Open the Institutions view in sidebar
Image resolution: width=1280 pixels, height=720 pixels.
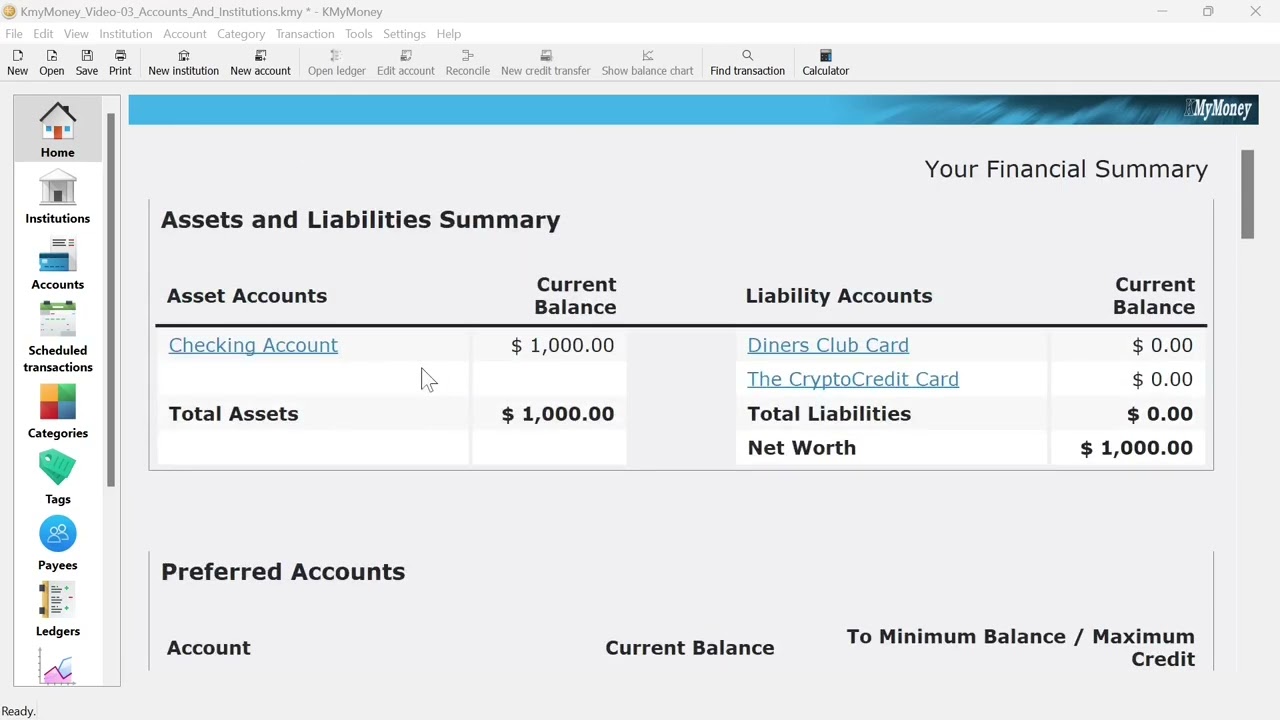(x=58, y=196)
